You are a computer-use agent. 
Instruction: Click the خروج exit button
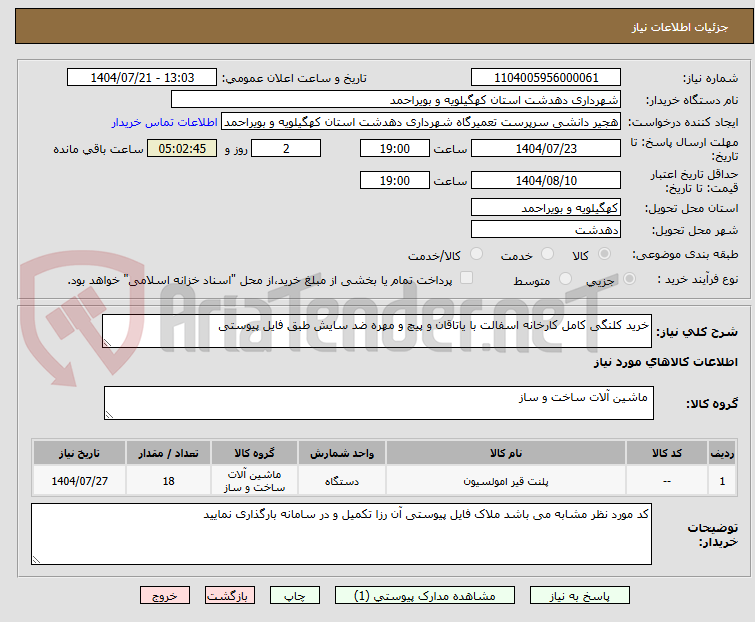[x=165, y=596]
